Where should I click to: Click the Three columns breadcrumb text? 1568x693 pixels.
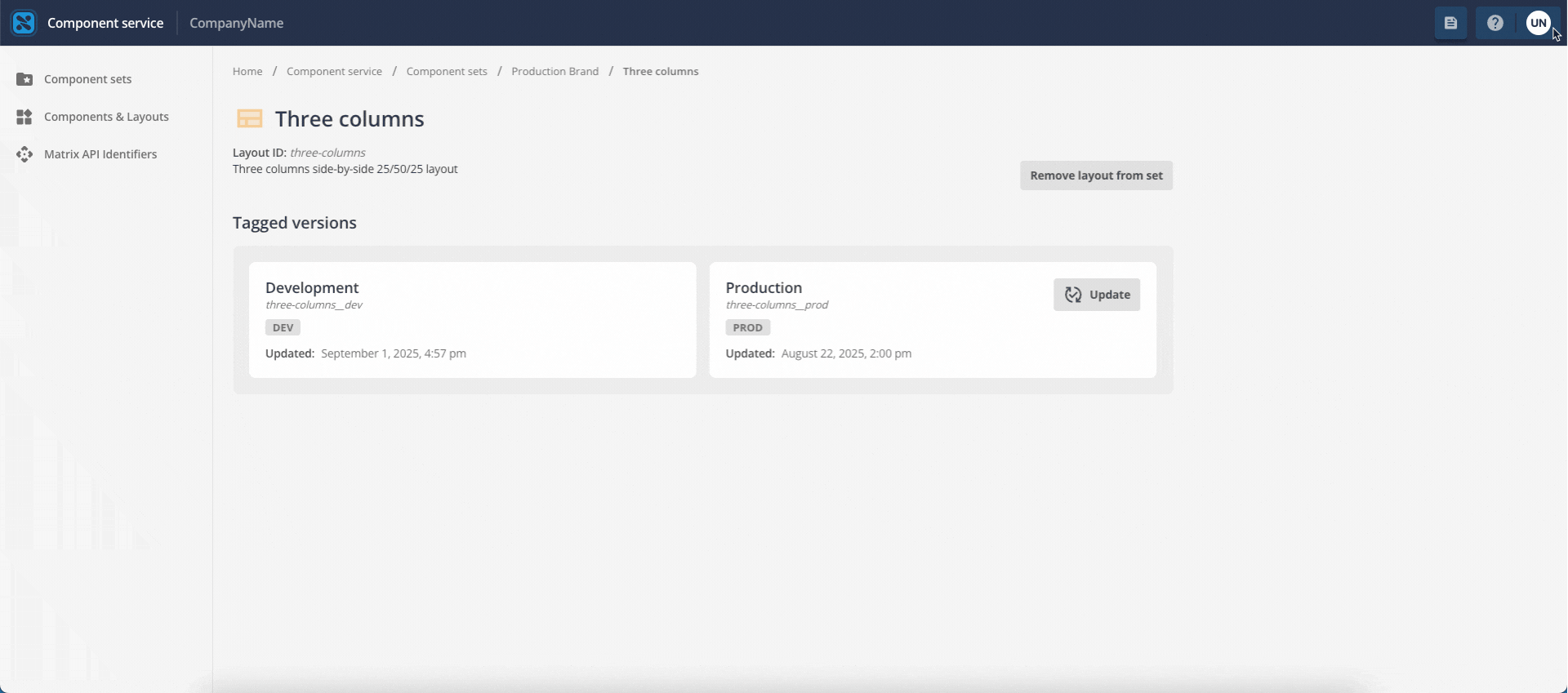[661, 71]
